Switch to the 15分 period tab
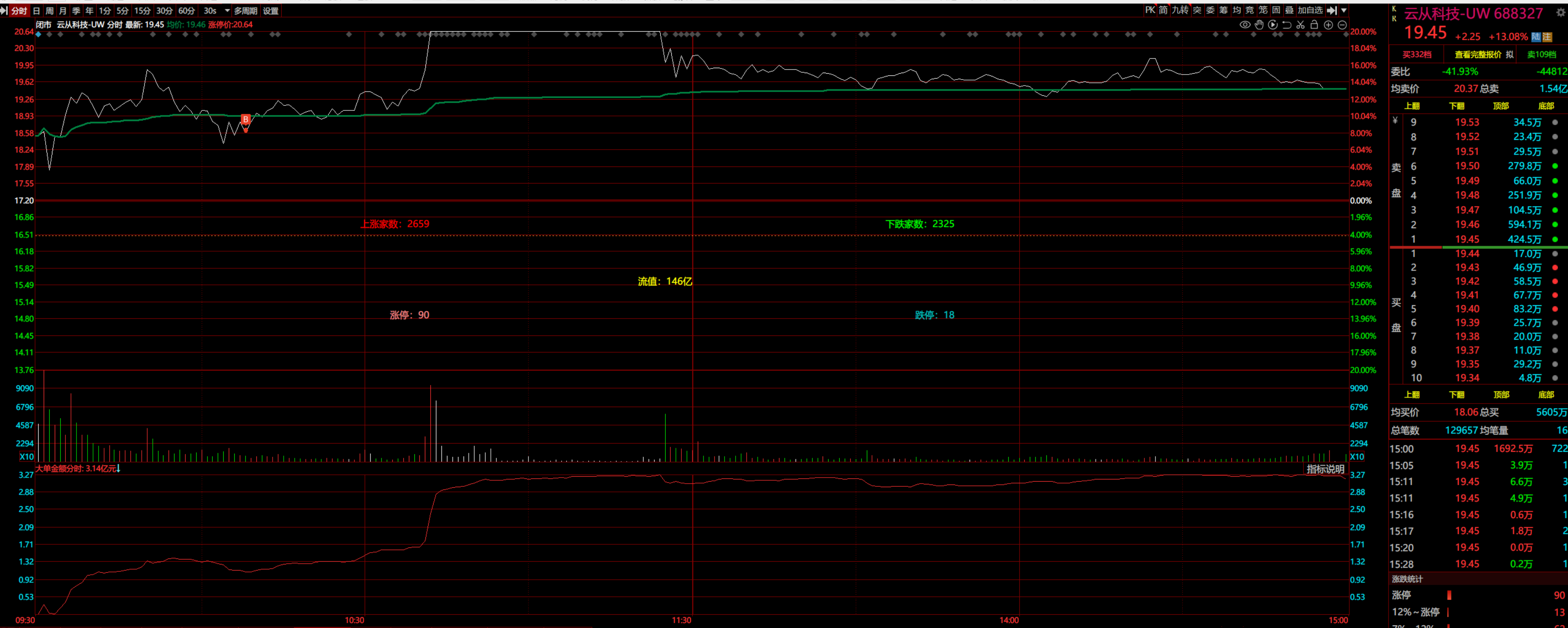The width and height of the screenshot is (1568, 628). 142,11
